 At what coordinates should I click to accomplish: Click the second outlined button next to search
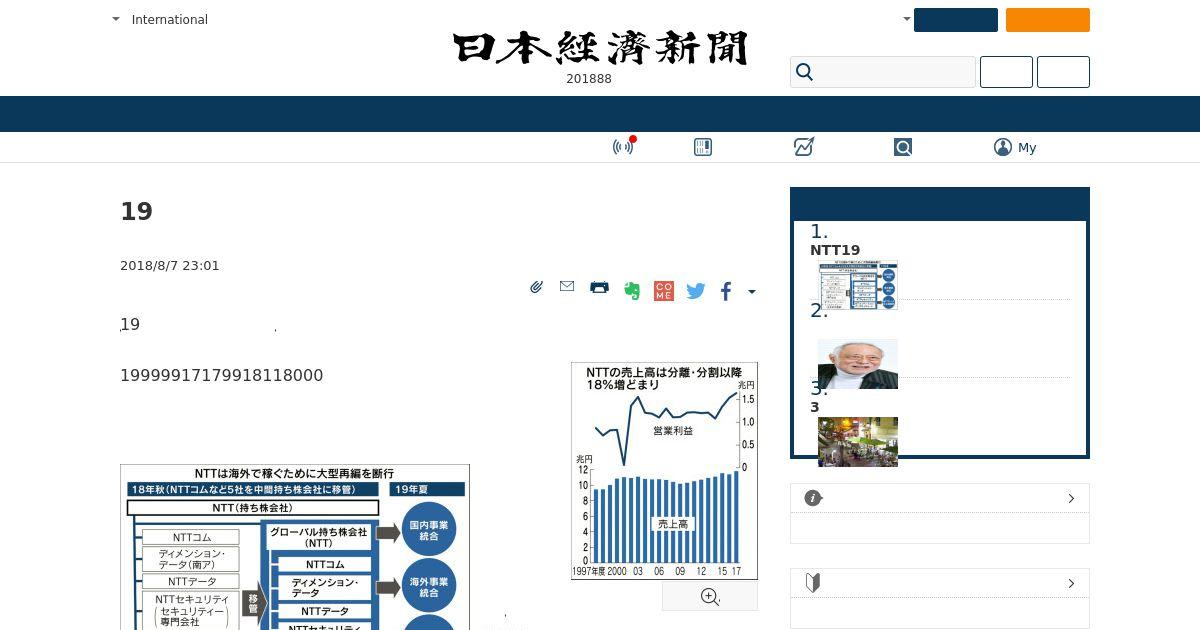pyautogui.click(x=1063, y=72)
